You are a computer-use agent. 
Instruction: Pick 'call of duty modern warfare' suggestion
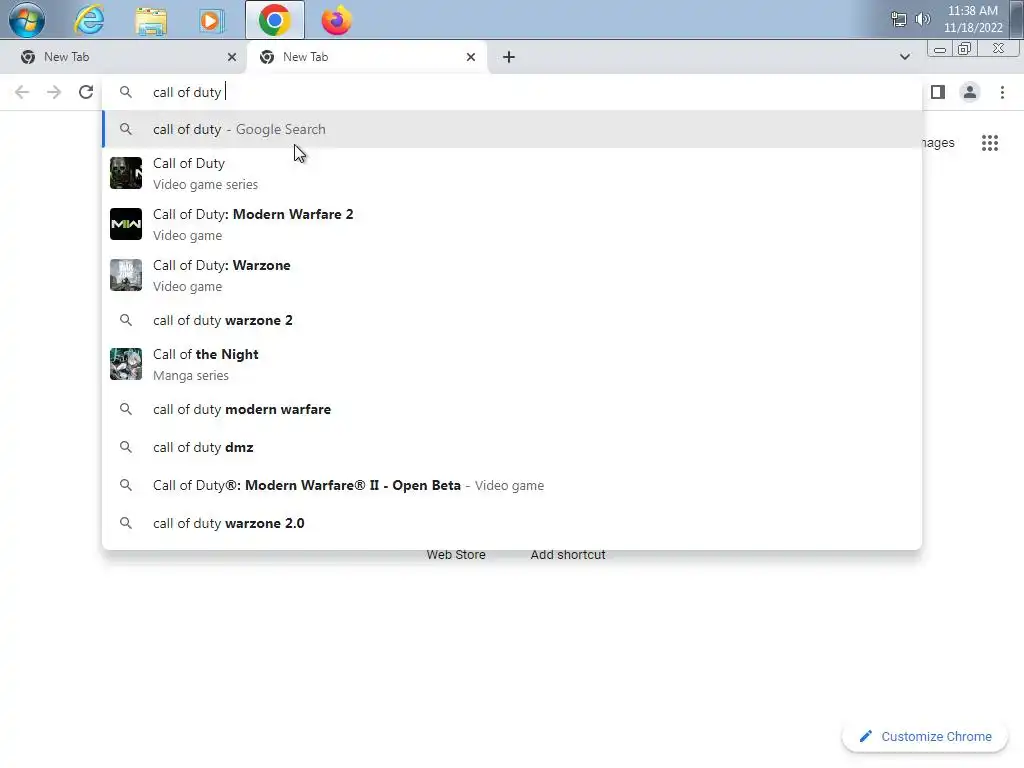[512, 409]
